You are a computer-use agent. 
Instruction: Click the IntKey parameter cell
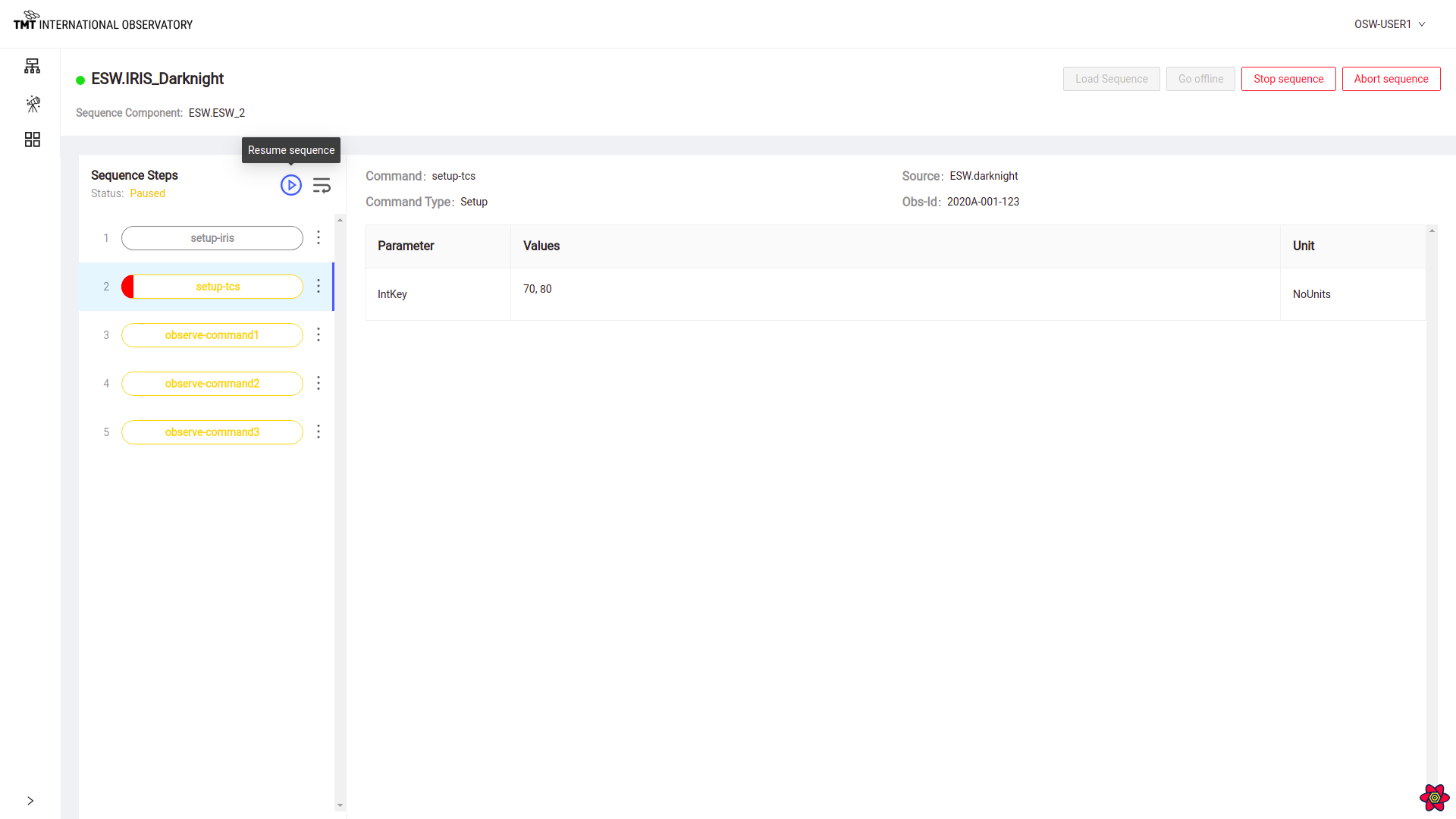(438, 294)
